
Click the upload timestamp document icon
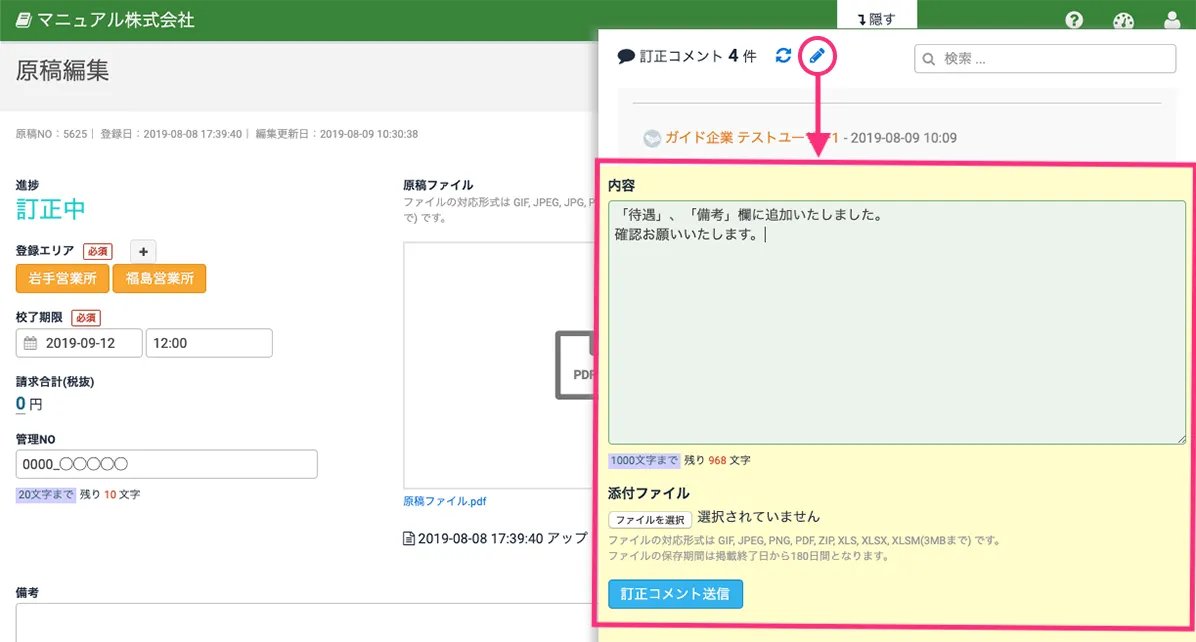(409, 538)
